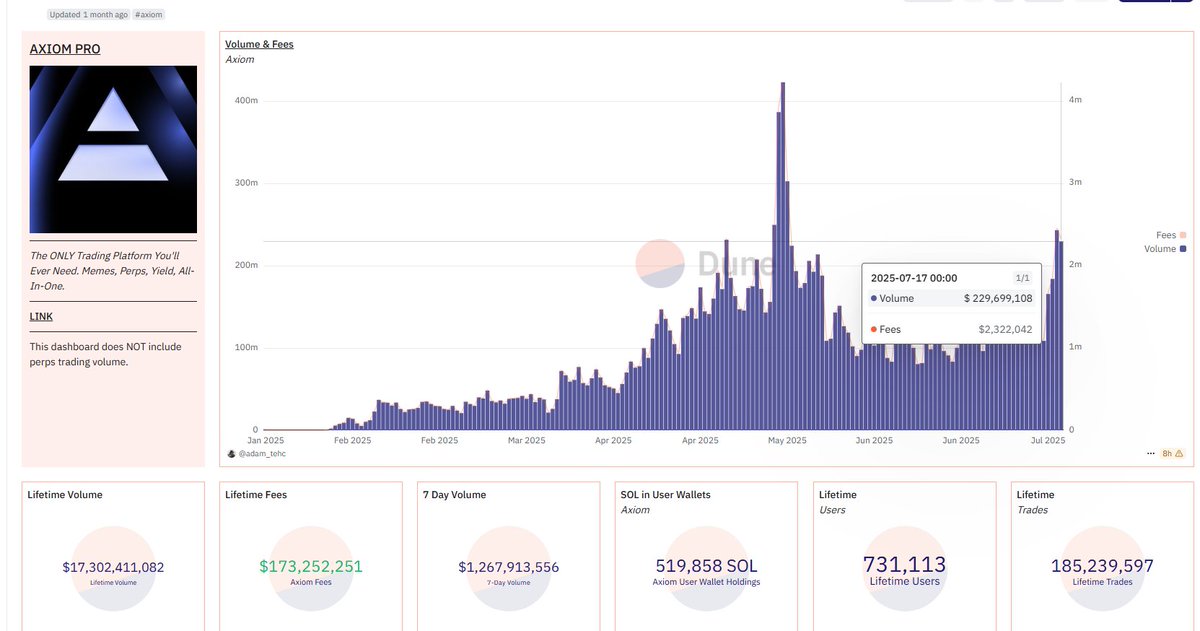Click the 4m right-axis label

(x=1075, y=101)
